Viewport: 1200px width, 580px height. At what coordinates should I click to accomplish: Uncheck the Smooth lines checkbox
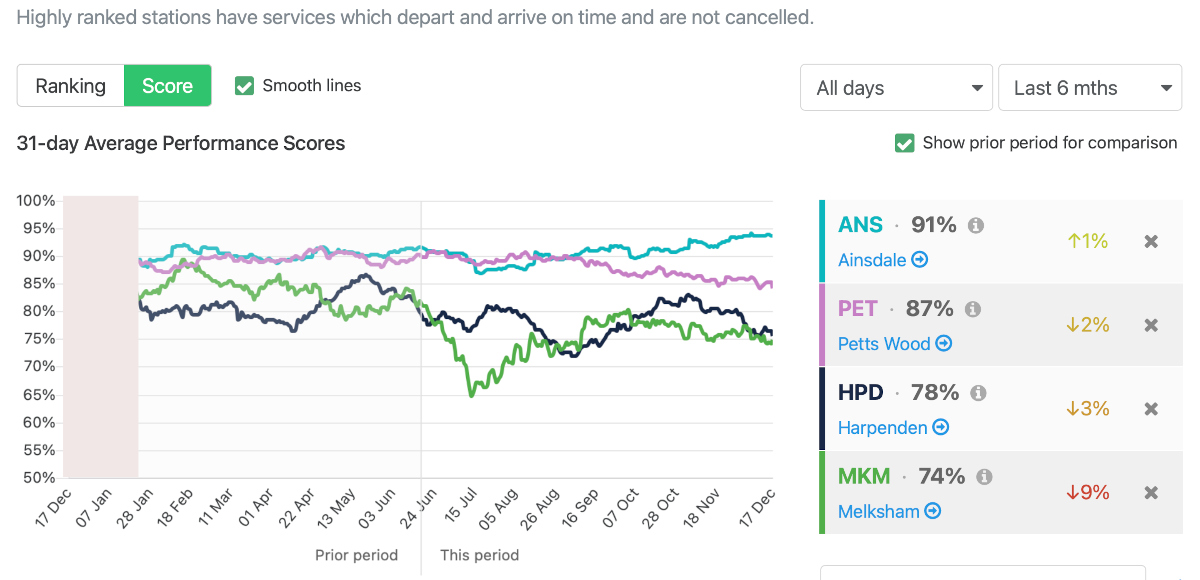(x=244, y=86)
